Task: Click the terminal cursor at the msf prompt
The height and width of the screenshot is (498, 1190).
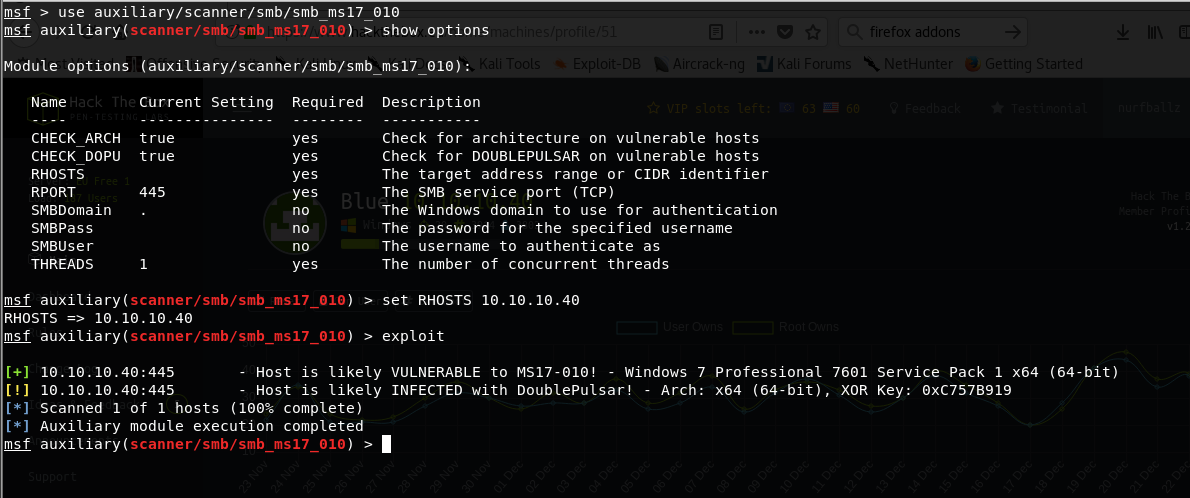Action: [x=386, y=444]
